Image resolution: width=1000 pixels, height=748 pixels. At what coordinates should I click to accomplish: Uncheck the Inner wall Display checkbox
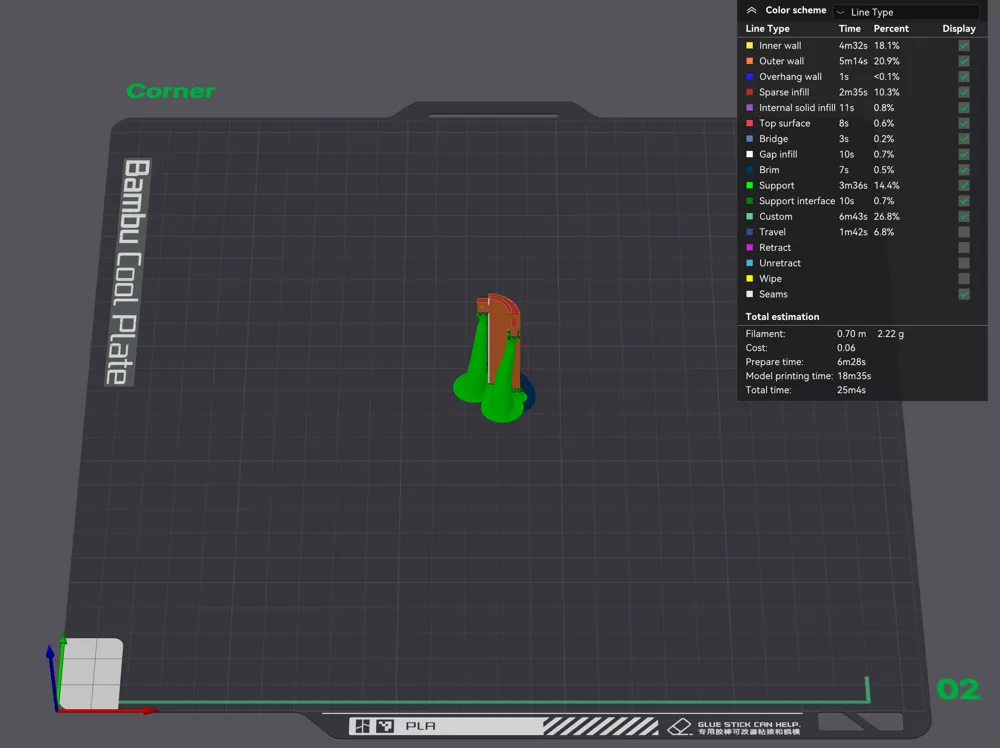[x=963, y=45]
